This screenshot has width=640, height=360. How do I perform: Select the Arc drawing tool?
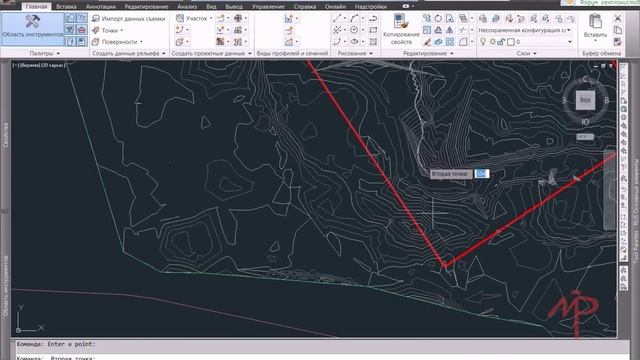coord(354,18)
